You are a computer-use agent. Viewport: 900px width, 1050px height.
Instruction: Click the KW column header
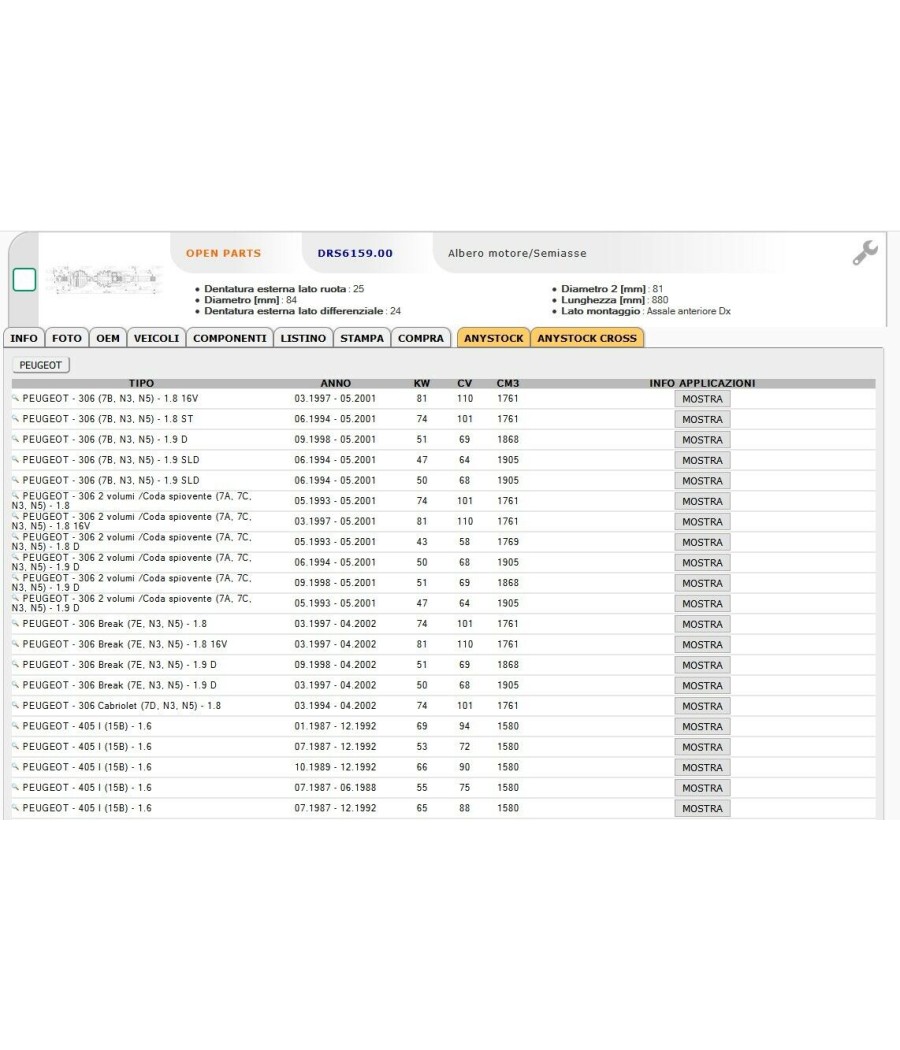pos(422,383)
